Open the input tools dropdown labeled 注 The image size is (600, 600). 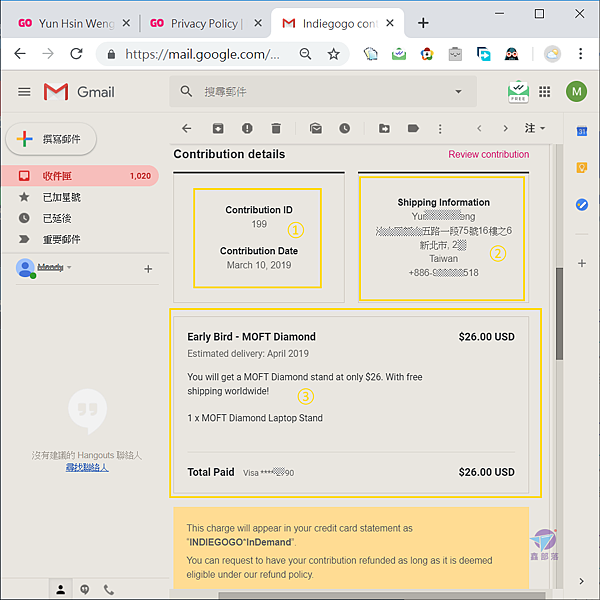pyautogui.click(x=535, y=128)
